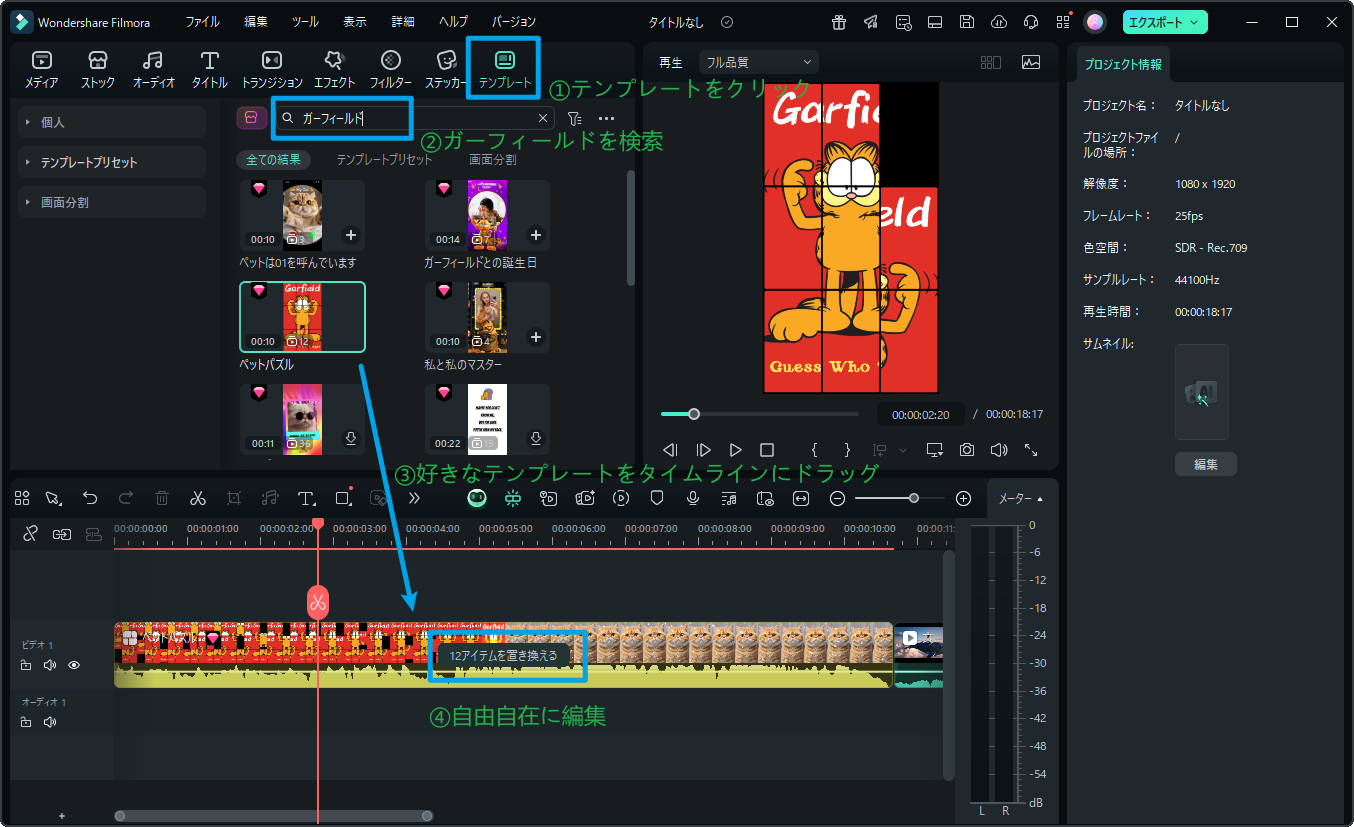Expand the 画面分割 sidebar category

click(x=112, y=202)
